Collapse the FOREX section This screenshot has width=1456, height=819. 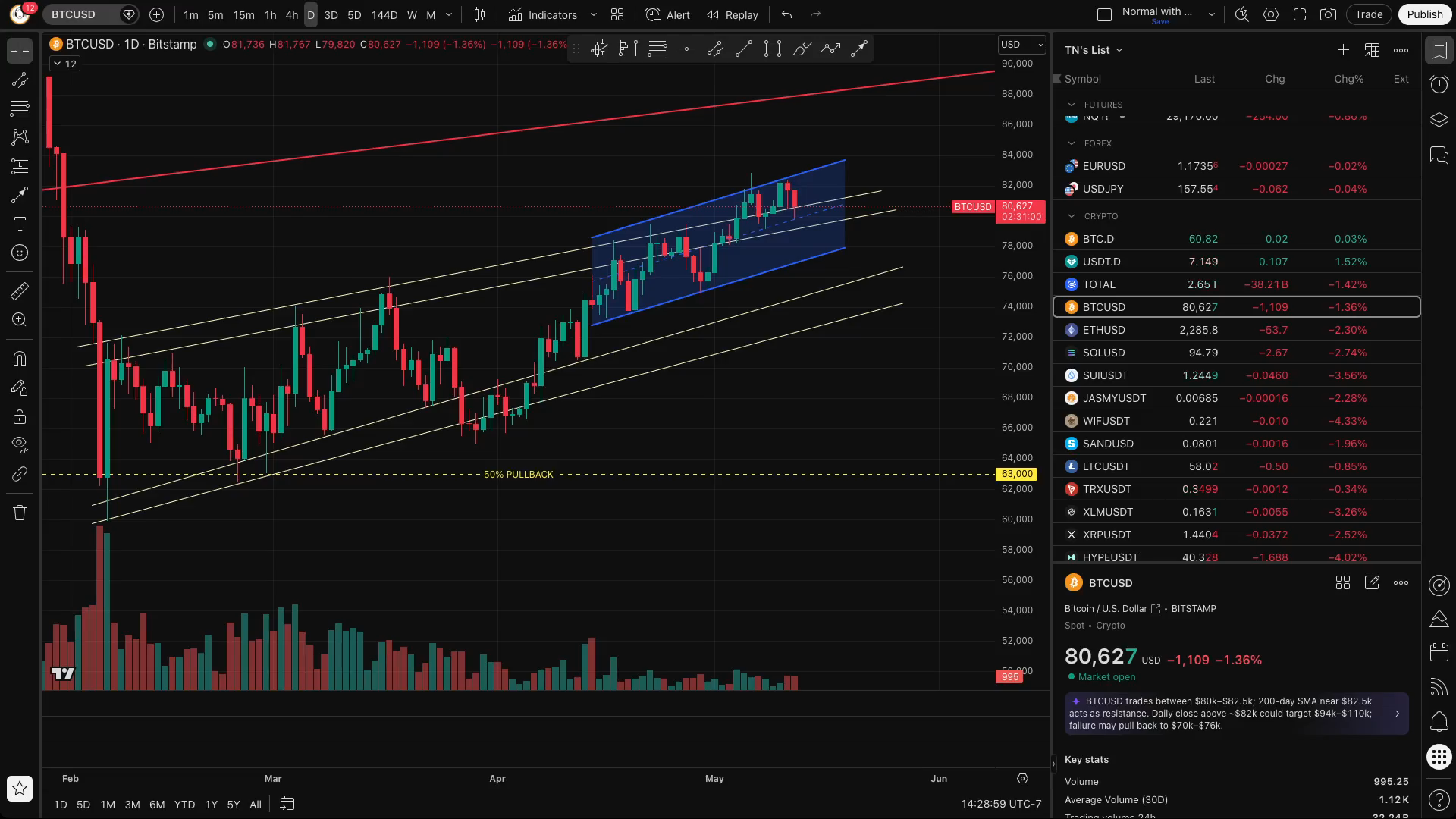click(x=1072, y=143)
